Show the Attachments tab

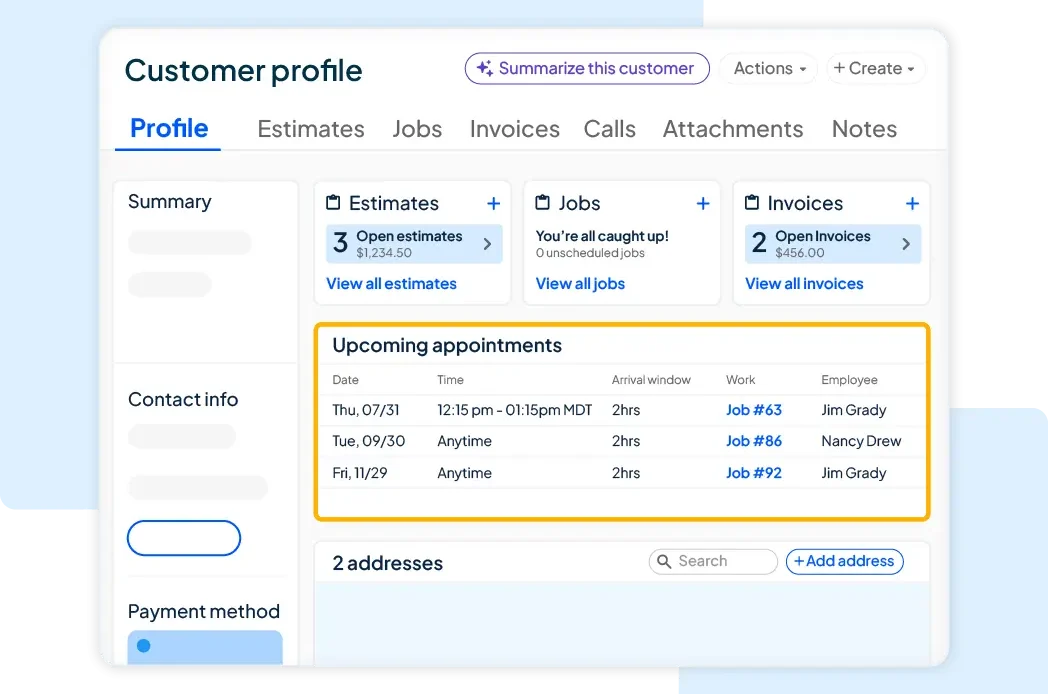(733, 129)
